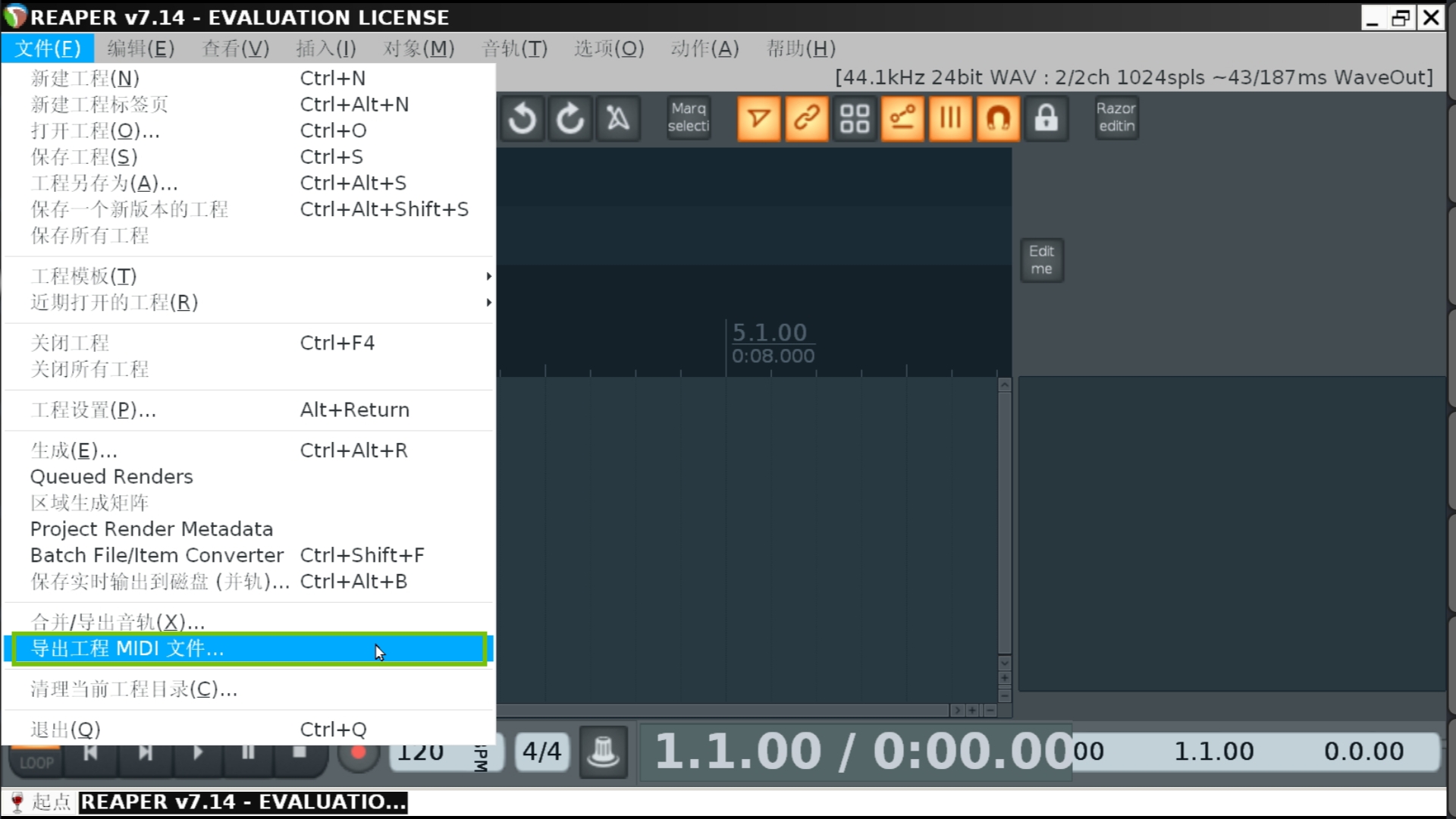Select 打开工程(O)... menu item
1456x819 pixels.
pyautogui.click(x=249, y=130)
